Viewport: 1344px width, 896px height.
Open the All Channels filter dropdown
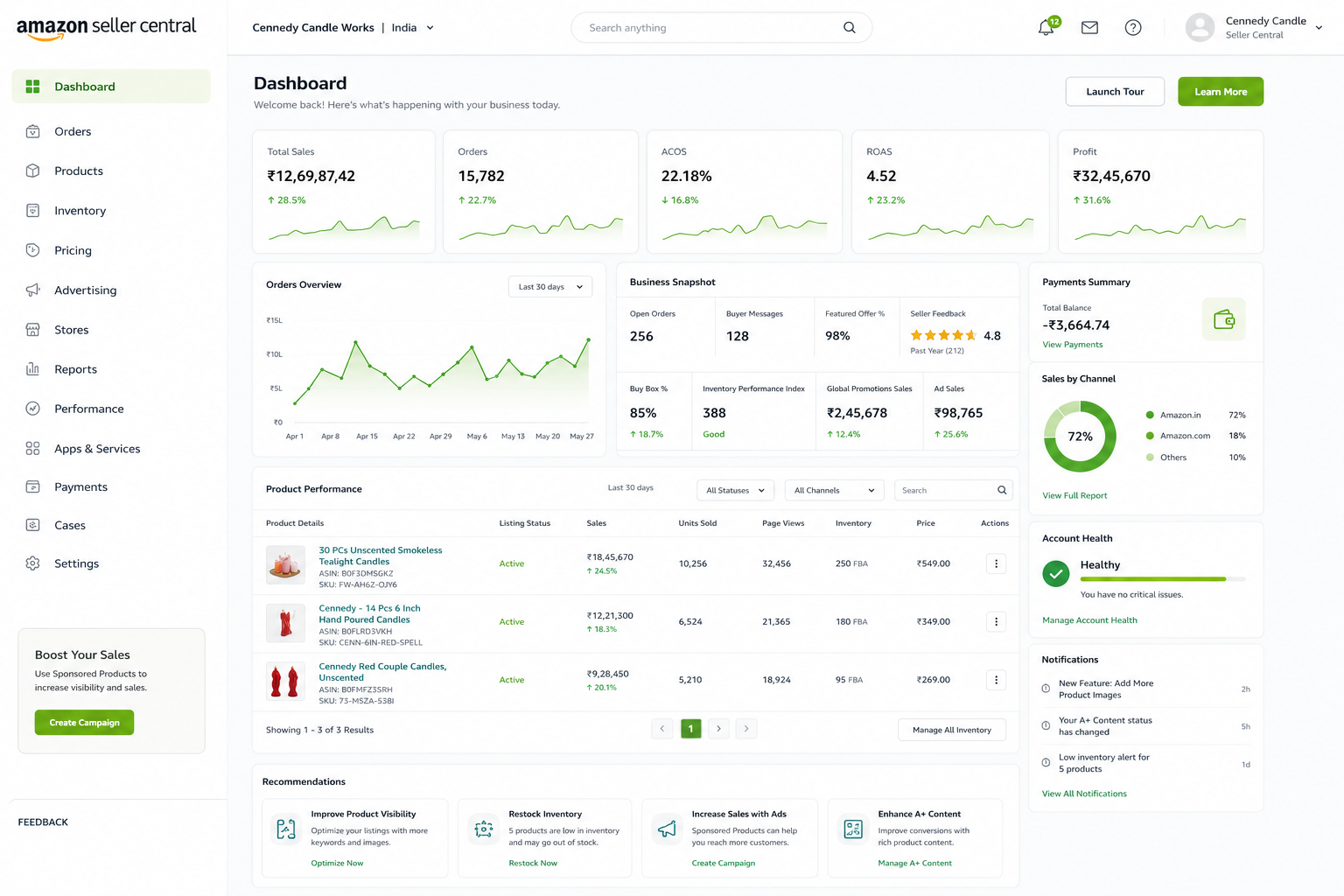pyautogui.click(x=834, y=490)
